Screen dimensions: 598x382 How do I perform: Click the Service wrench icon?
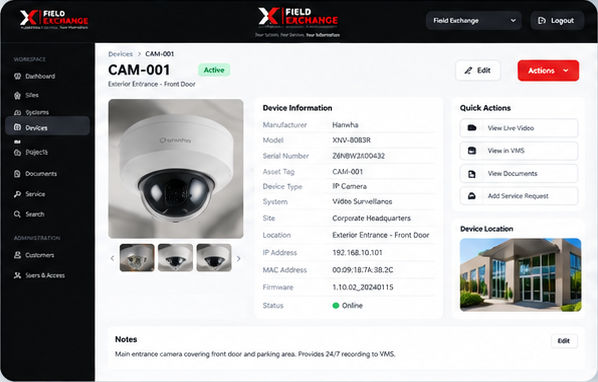(17, 194)
